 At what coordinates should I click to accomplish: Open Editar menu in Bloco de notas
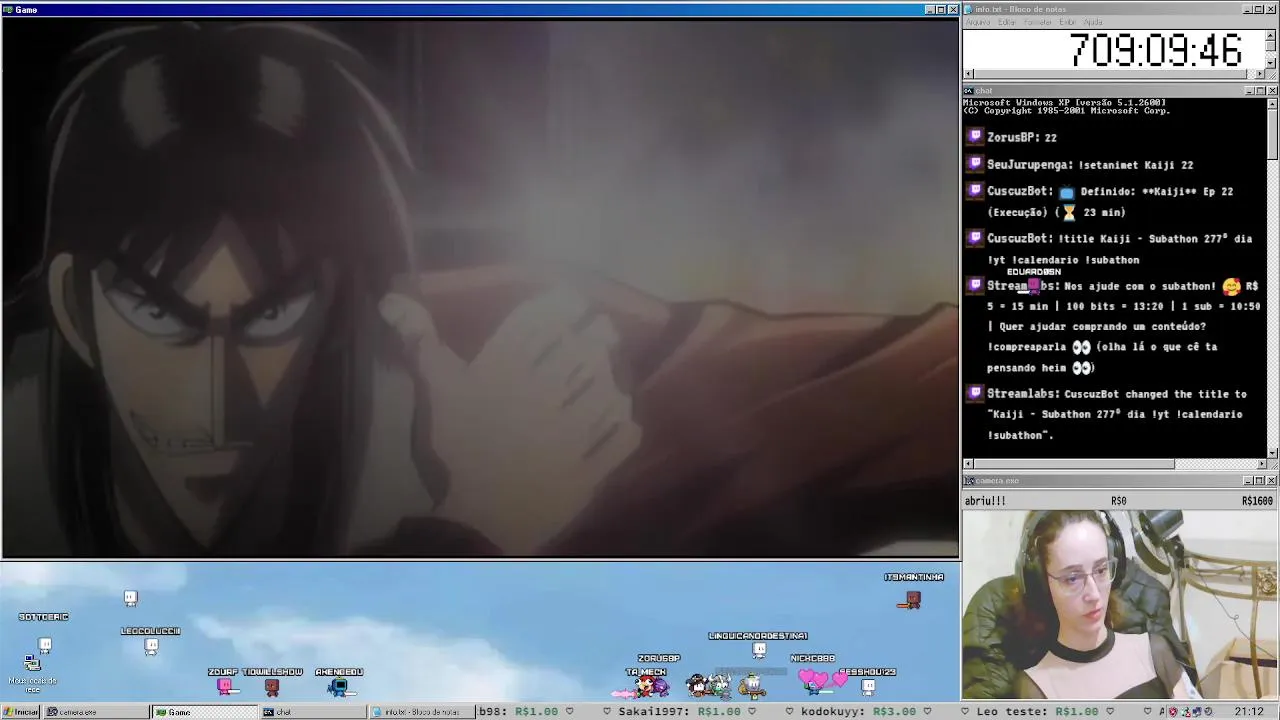click(1006, 22)
